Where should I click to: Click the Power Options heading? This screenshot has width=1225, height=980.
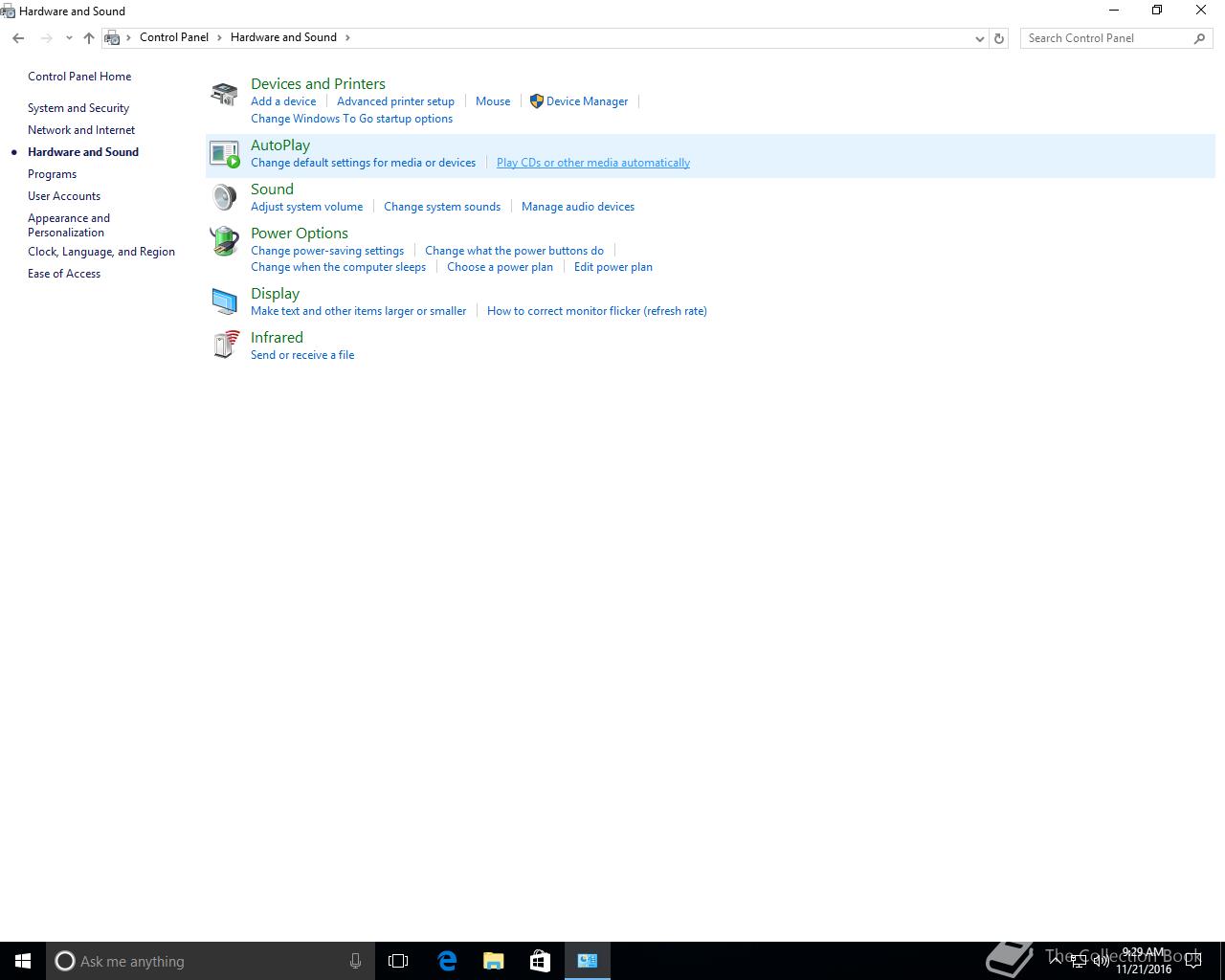300,234
